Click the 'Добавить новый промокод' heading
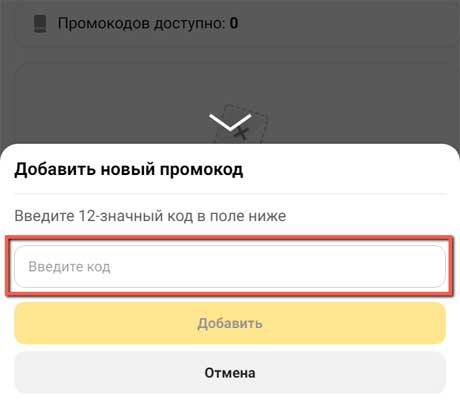Viewport: 460px width, 401px height. (x=129, y=169)
